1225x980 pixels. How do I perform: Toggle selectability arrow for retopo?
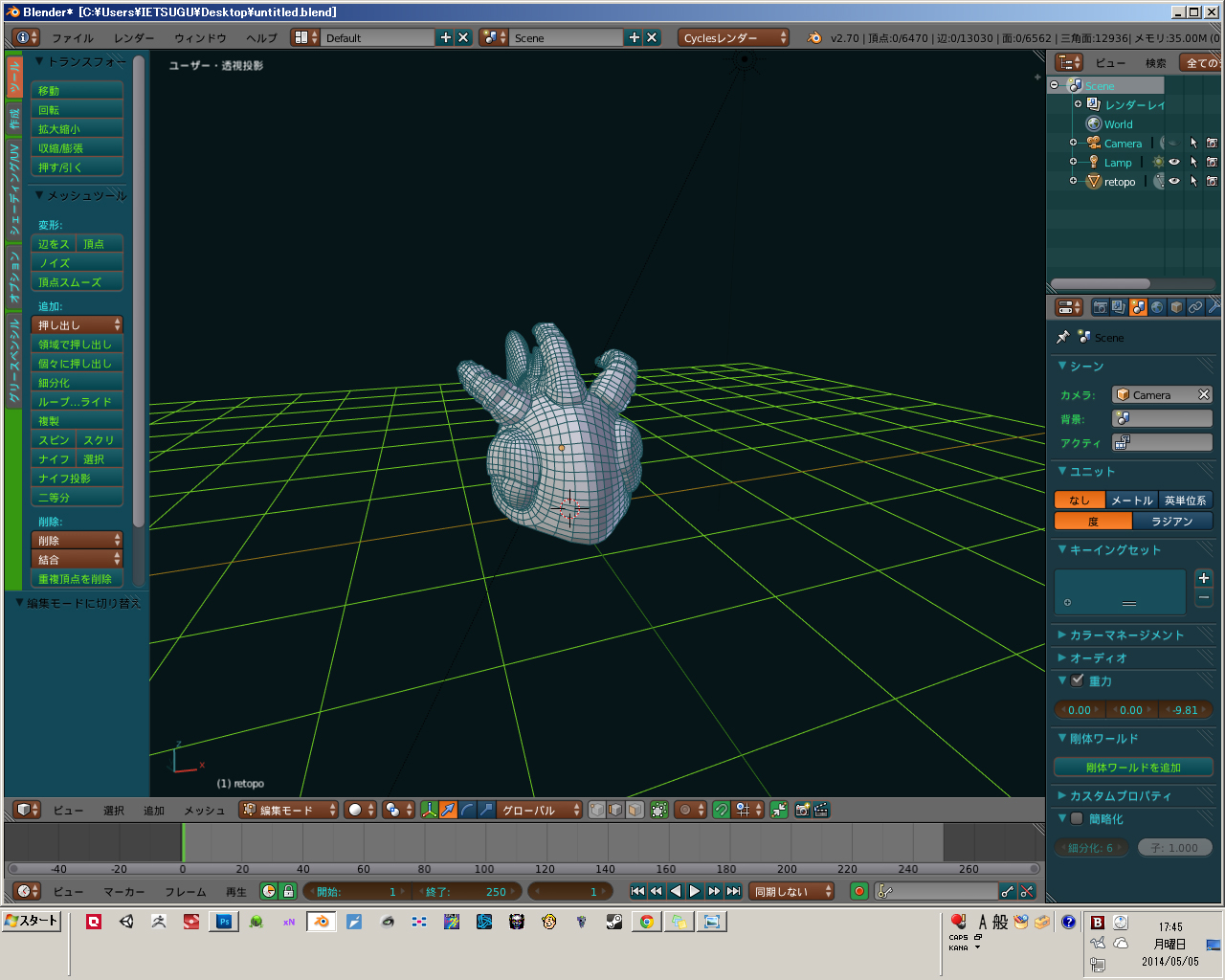coord(1193,181)
